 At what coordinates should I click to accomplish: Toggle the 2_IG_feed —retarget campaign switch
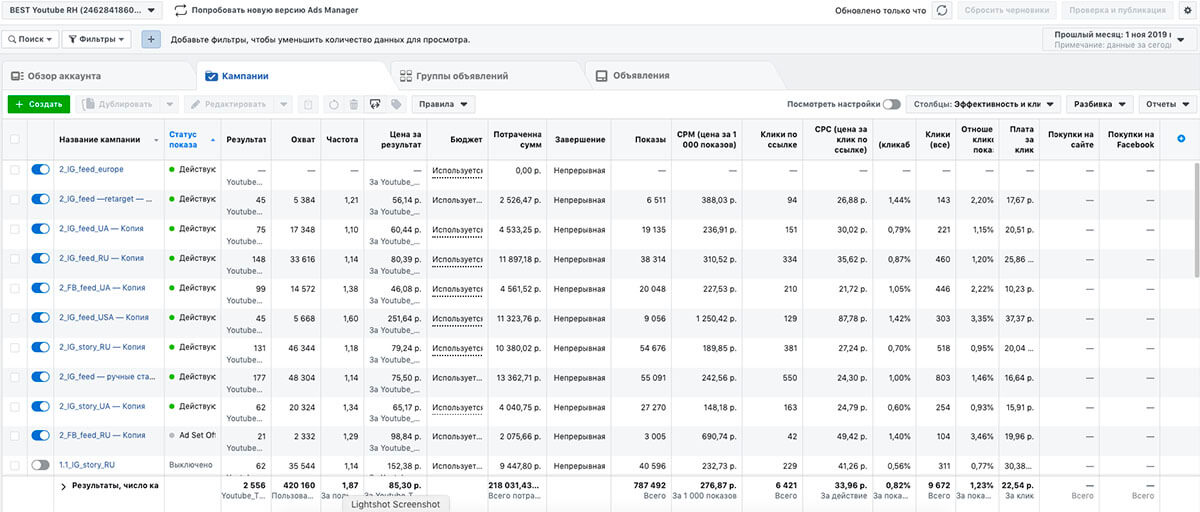pos(40,200)
